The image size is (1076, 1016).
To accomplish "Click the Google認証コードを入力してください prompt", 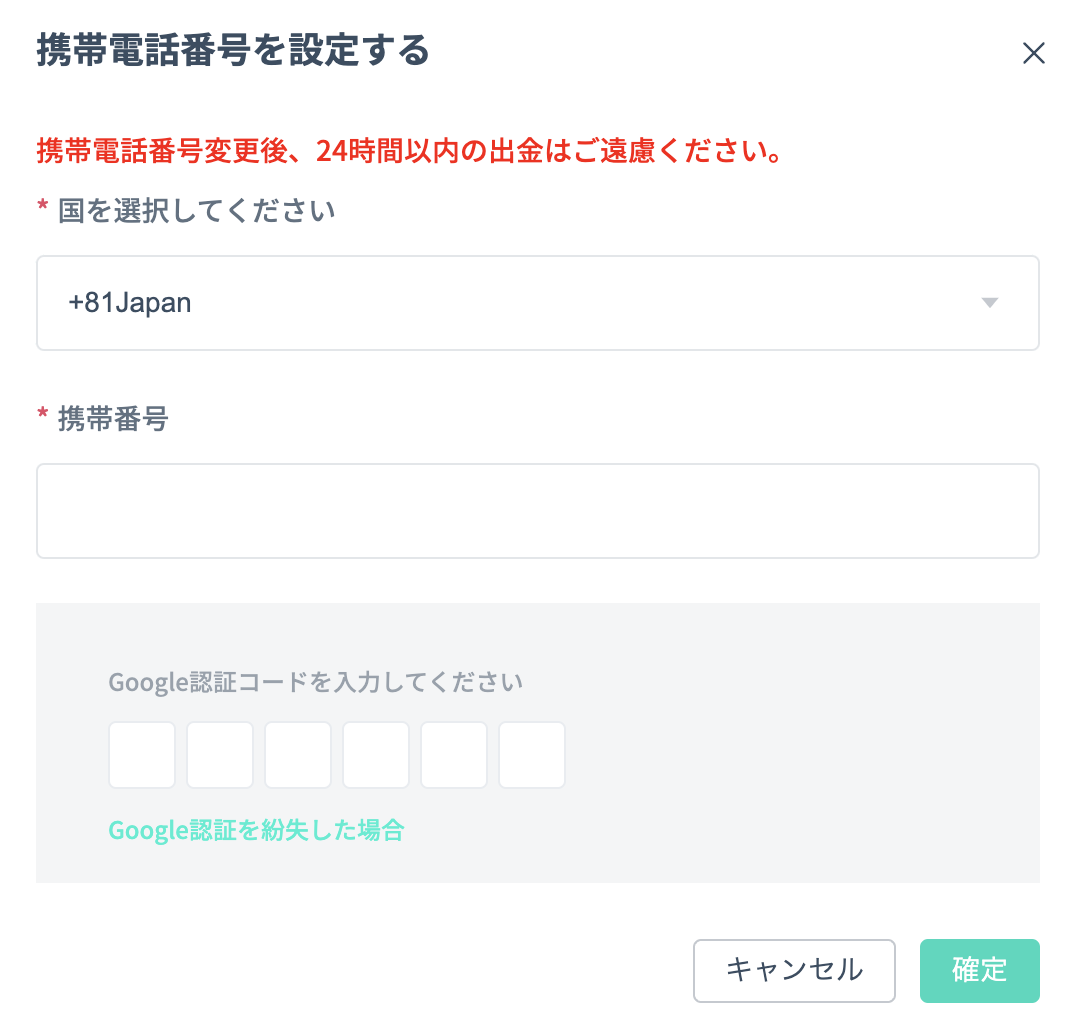I will pyautogui.click(x=316, y=683).
